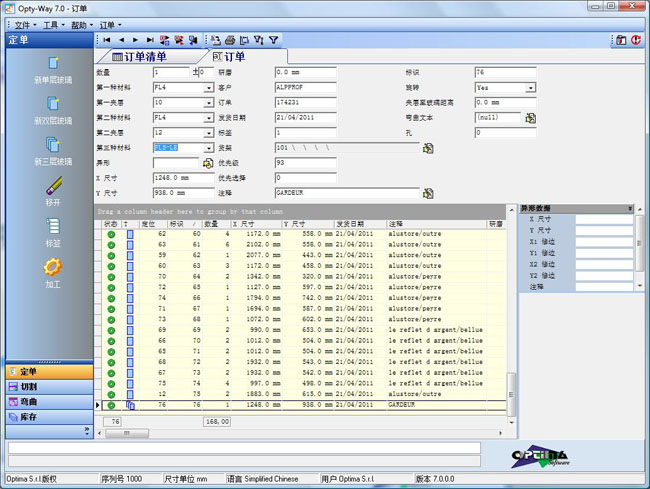Go to previous record in toolbar
Viewport: 650px width, 489px height.
coord(121,40)
